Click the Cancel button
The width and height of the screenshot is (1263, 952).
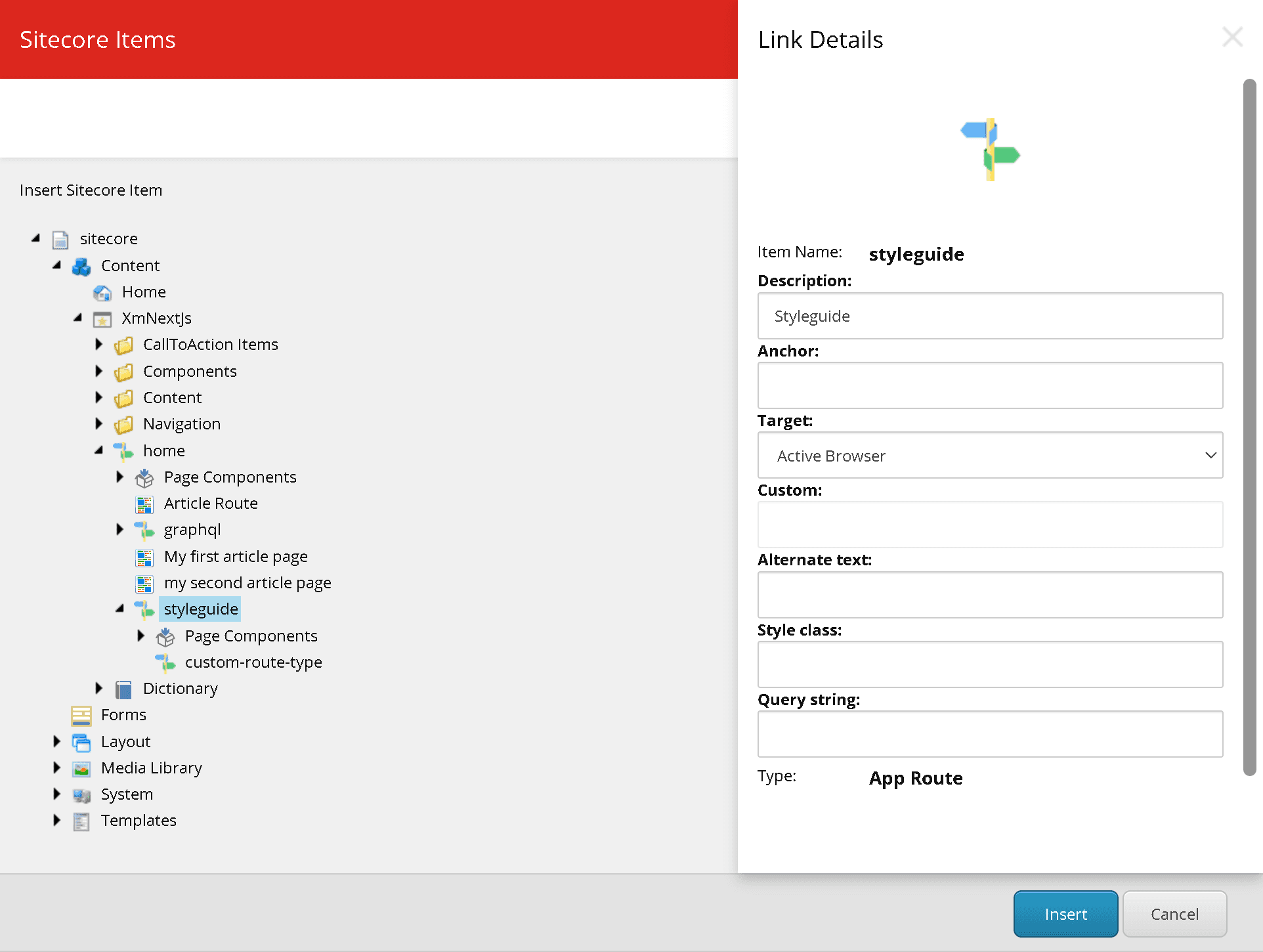(1174, 914)
